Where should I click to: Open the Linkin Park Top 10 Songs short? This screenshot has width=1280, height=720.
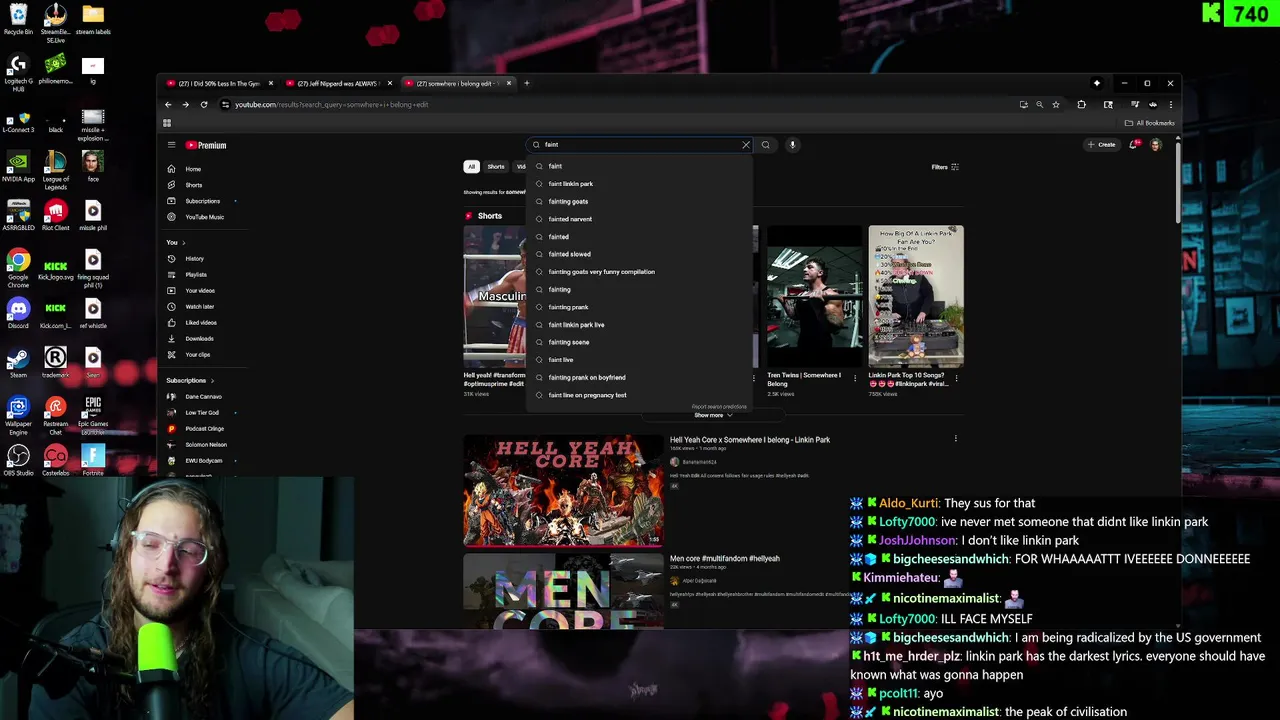click(916, 296)
